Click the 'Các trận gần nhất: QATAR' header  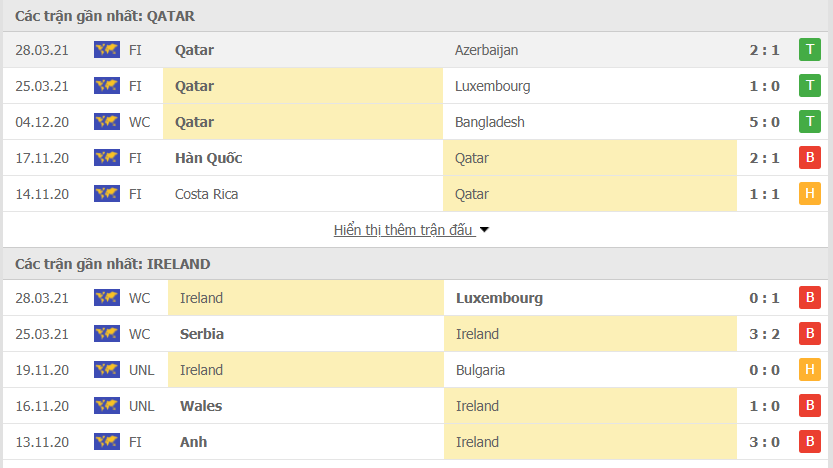105,16
